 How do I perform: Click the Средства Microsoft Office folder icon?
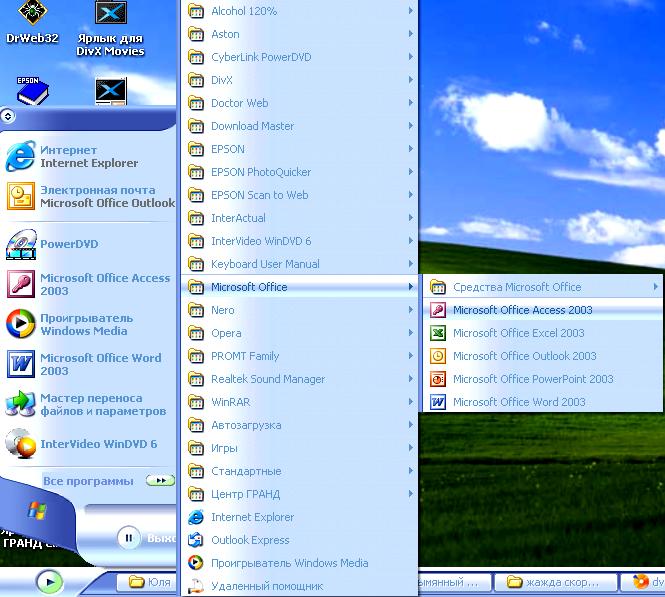pyautogui.click(x=438, y=287)
